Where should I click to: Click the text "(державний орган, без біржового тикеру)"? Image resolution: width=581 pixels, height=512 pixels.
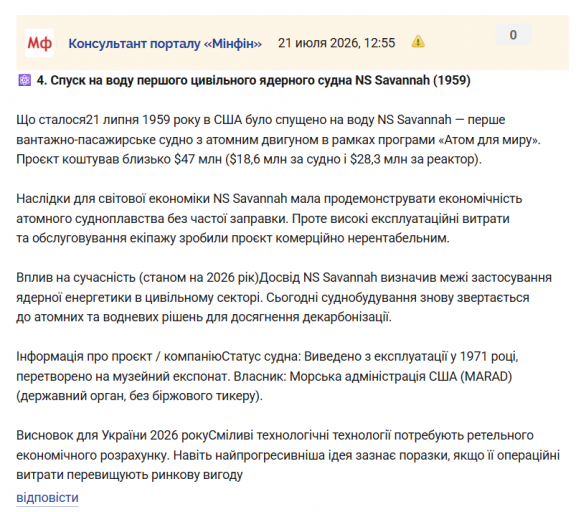(x=139, y=396)
